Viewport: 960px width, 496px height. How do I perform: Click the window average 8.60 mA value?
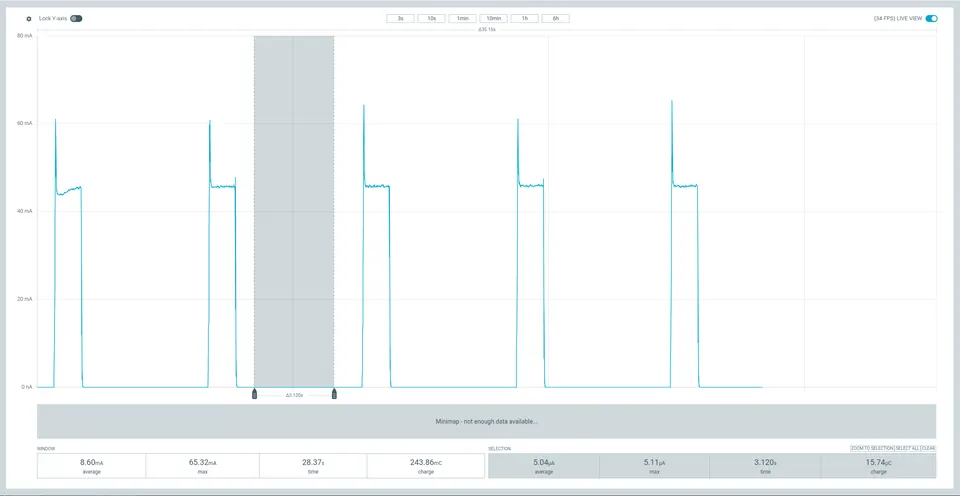coord(91,463)
